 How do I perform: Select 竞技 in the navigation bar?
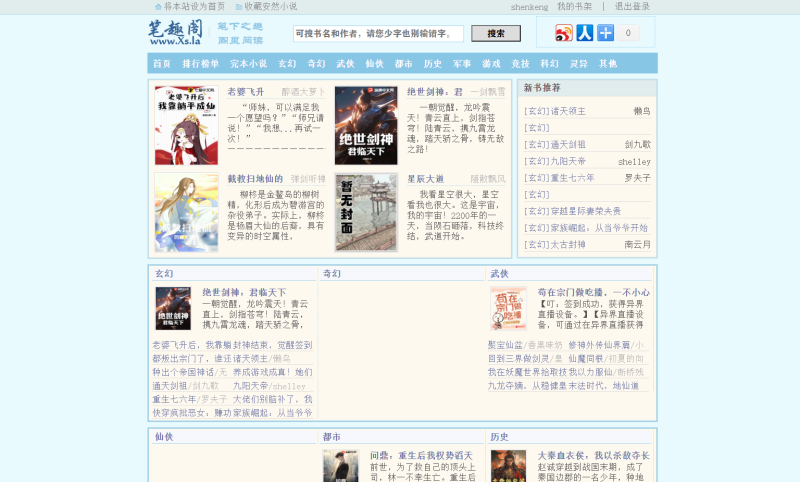(x=520, y=64)
